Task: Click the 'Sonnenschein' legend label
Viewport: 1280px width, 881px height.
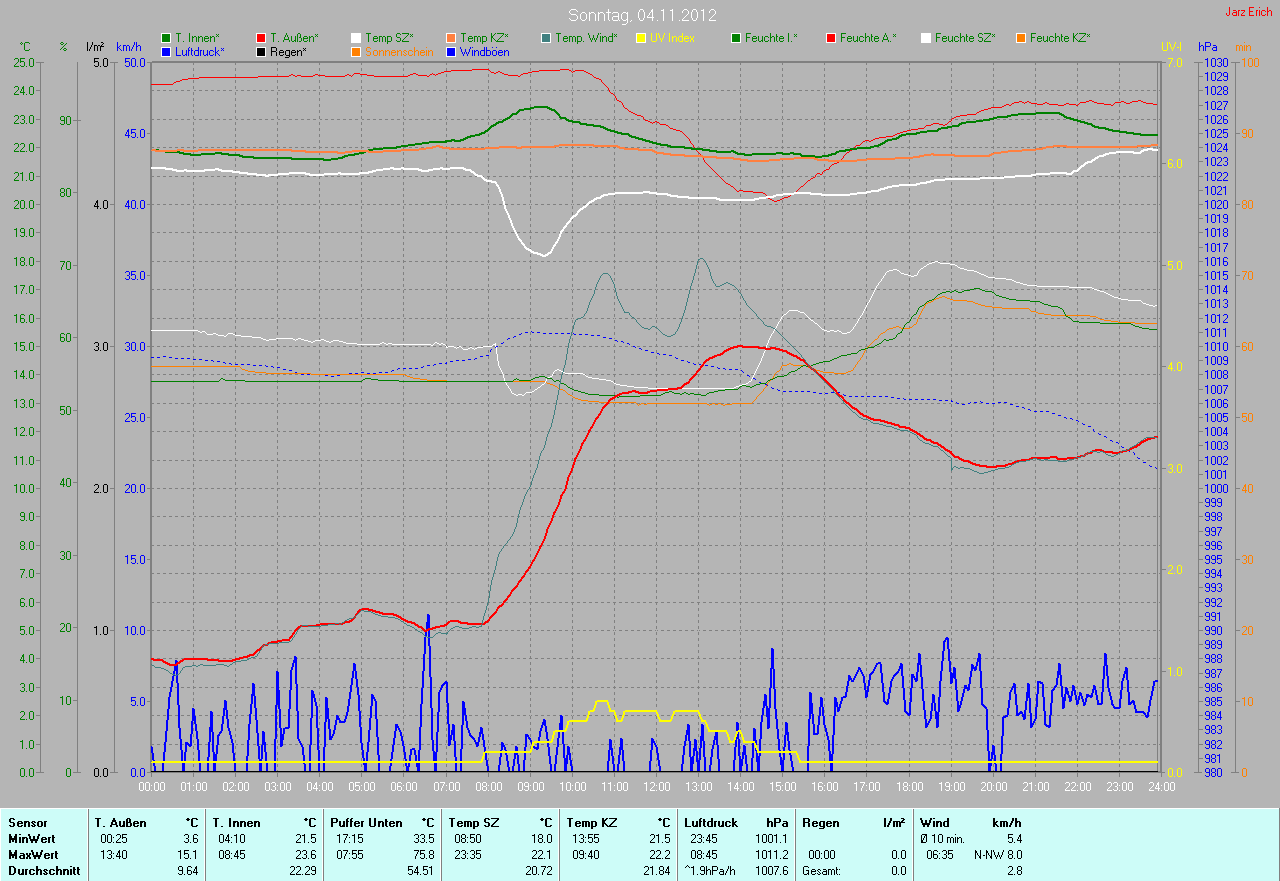Action: click(x=399, y=51)
